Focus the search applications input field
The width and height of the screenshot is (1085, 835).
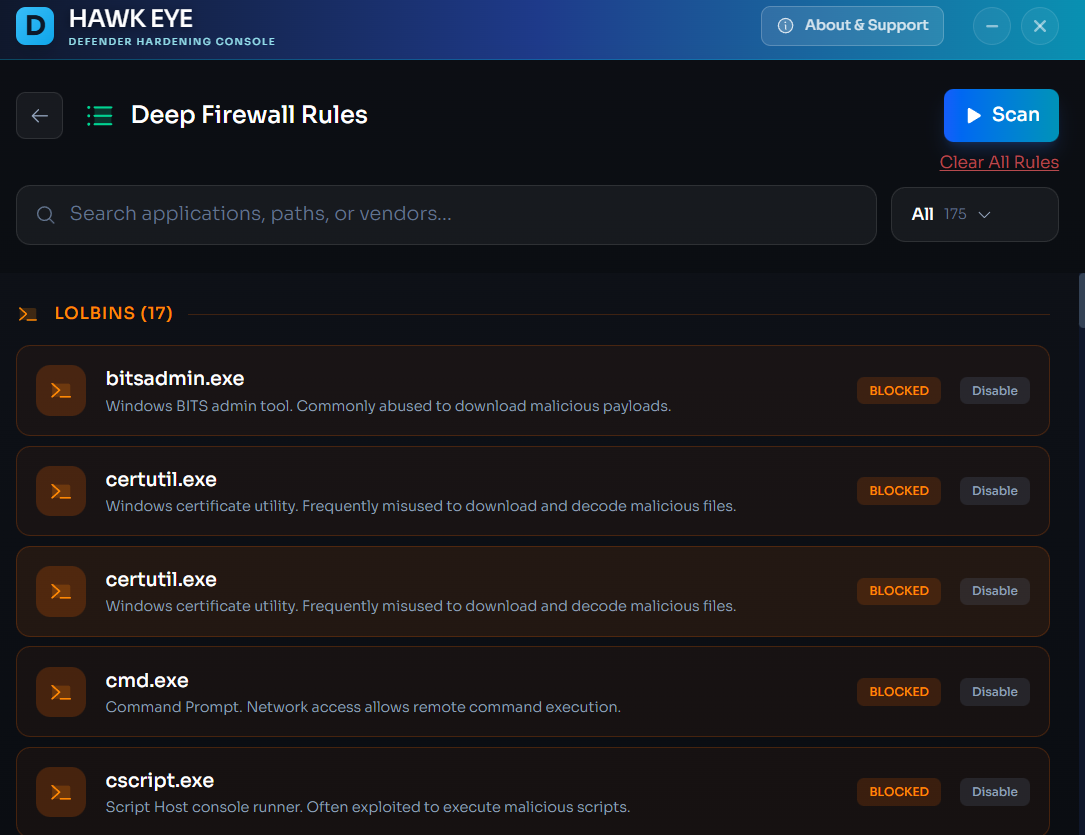pyautogui.click(x=460, y=214)
